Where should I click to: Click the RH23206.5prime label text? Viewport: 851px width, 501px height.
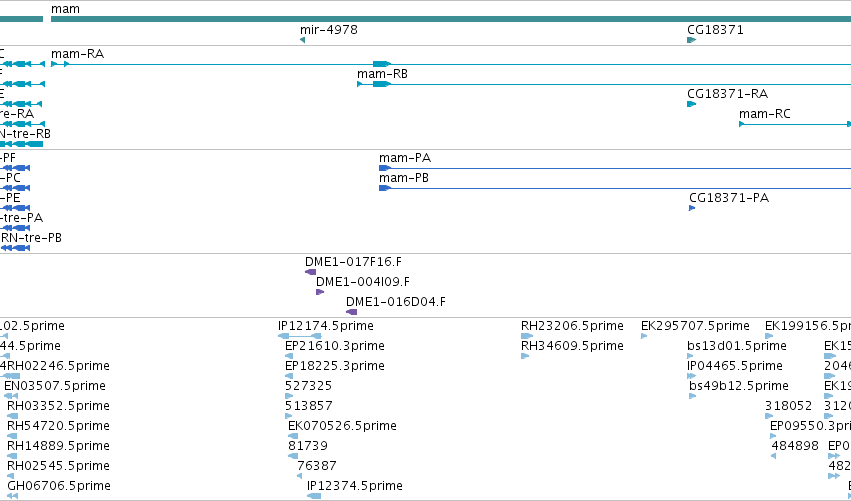pyautogui.click(x=572, y=326)
